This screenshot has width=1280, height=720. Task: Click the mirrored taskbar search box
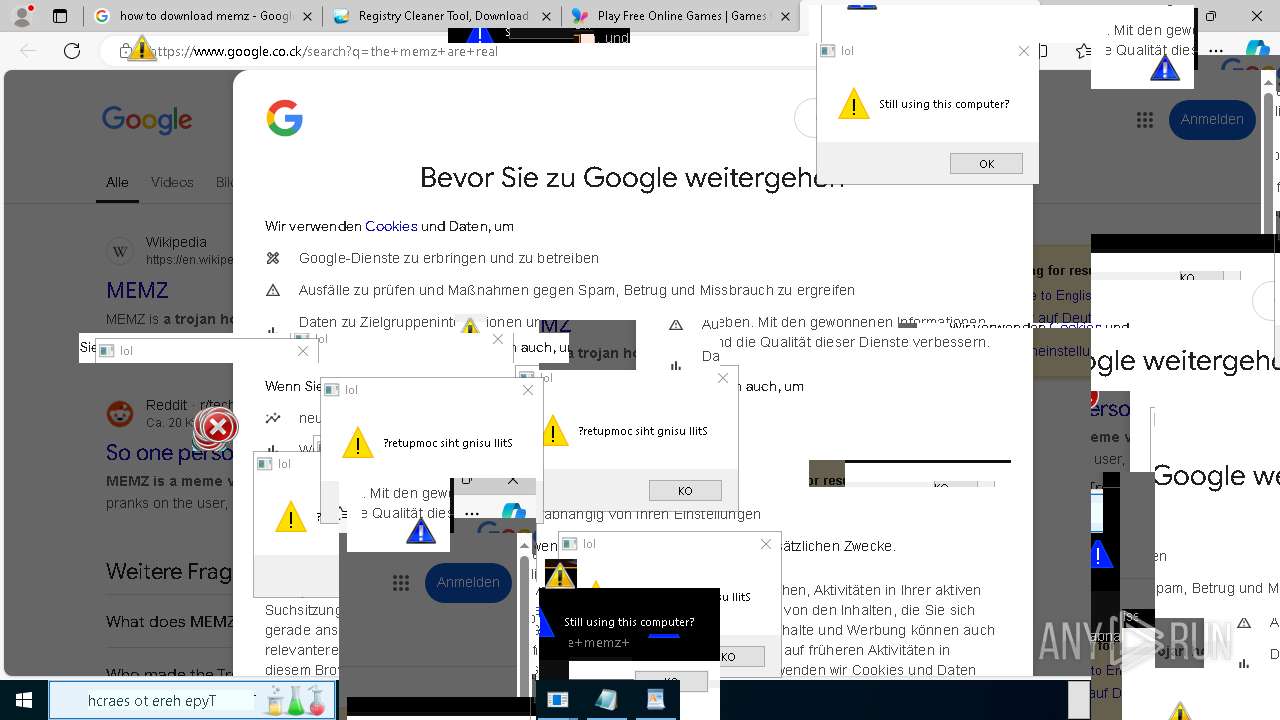[191, 700]
